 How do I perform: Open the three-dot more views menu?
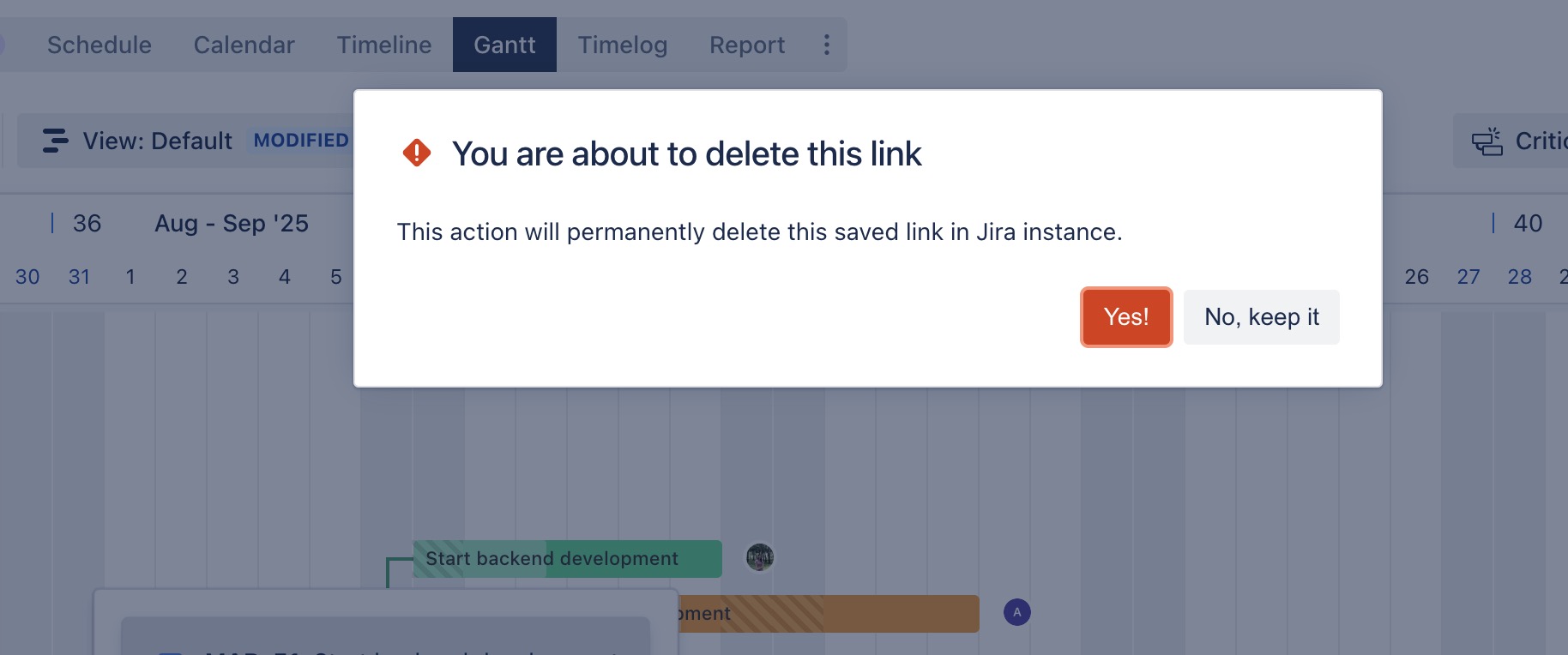[827, 45]
